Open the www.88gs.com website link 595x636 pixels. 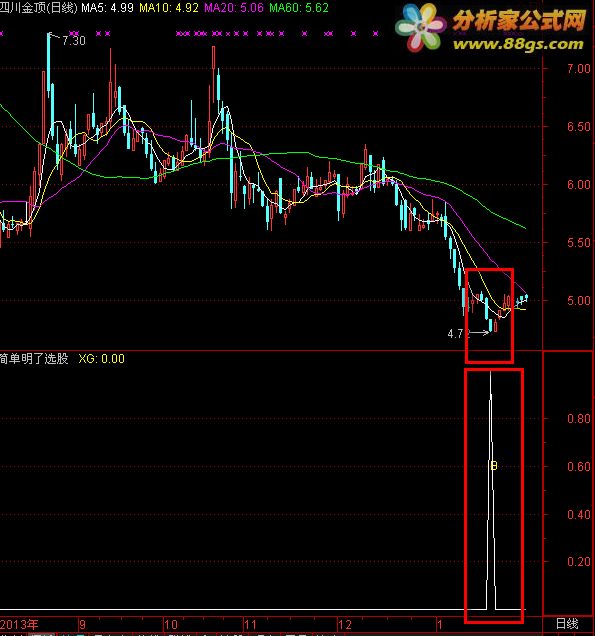point(518,44)
